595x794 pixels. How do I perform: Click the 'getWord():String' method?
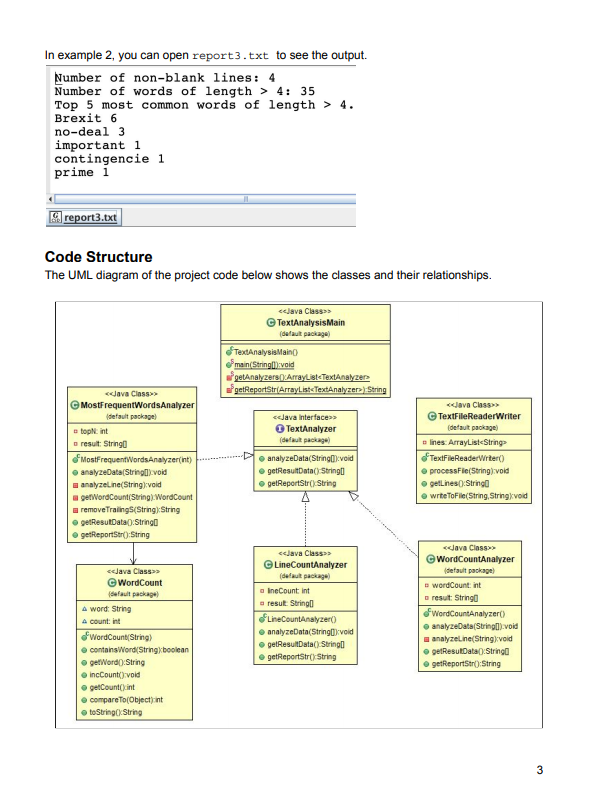point(113,662)
